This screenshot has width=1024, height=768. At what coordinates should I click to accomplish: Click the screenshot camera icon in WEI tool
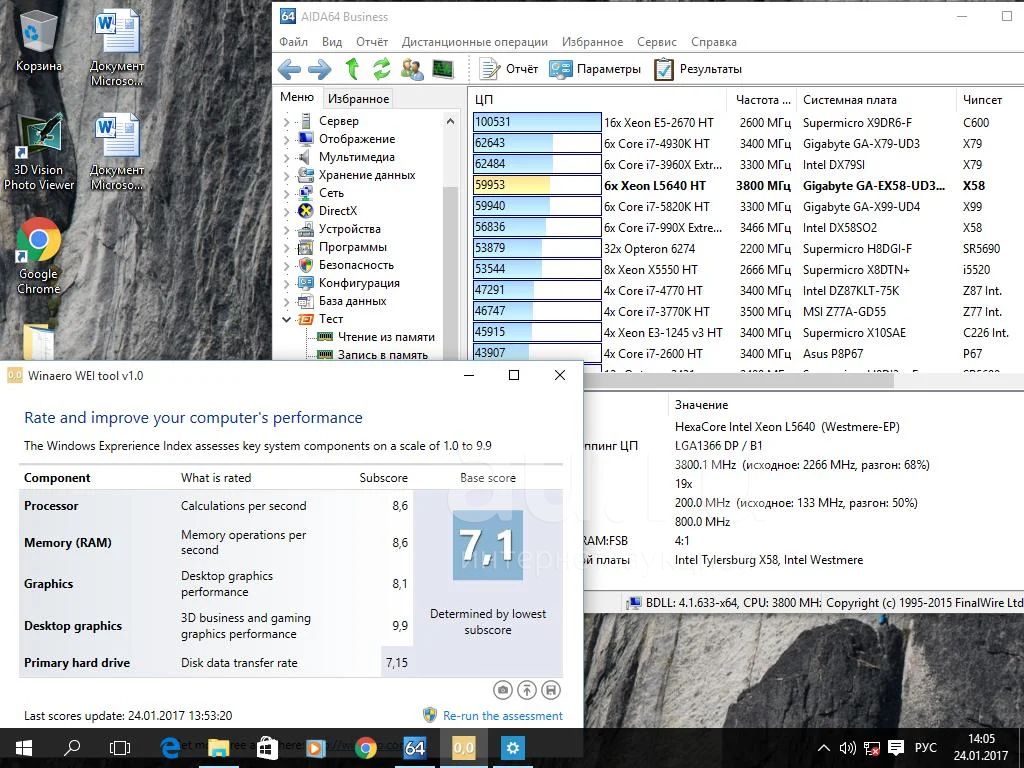(502, 690)
